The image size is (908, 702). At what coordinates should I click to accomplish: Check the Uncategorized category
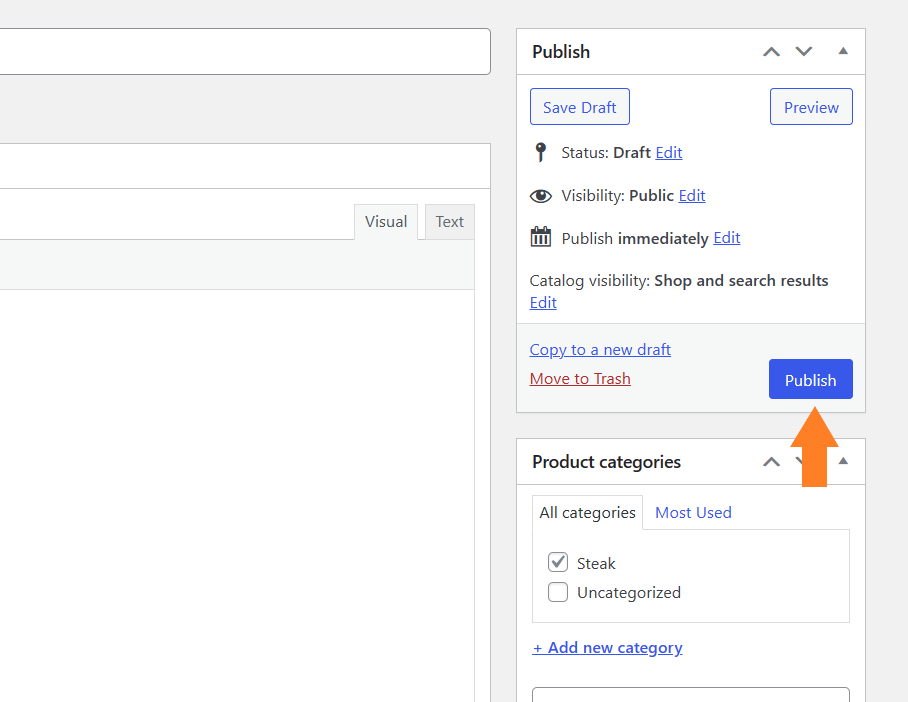pos(558,592)
